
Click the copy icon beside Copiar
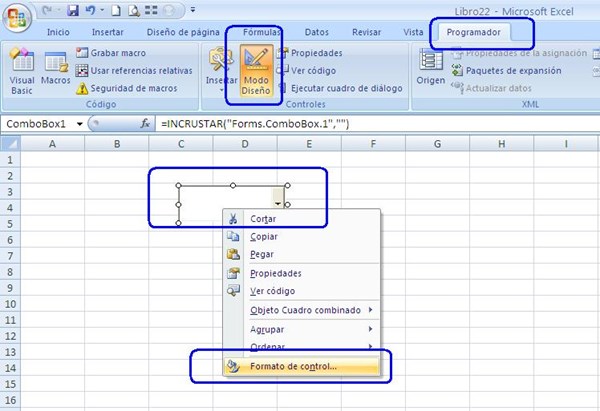click(233, 236)
